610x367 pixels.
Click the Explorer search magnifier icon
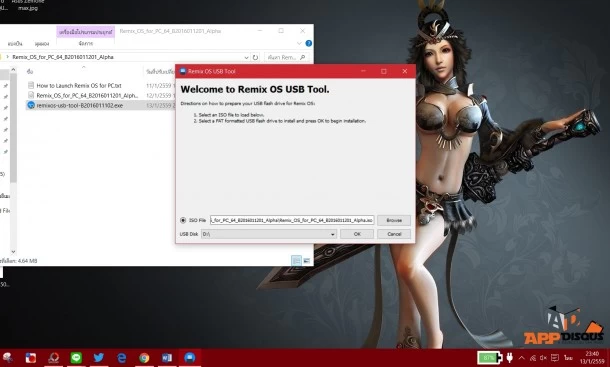(303, 57)
